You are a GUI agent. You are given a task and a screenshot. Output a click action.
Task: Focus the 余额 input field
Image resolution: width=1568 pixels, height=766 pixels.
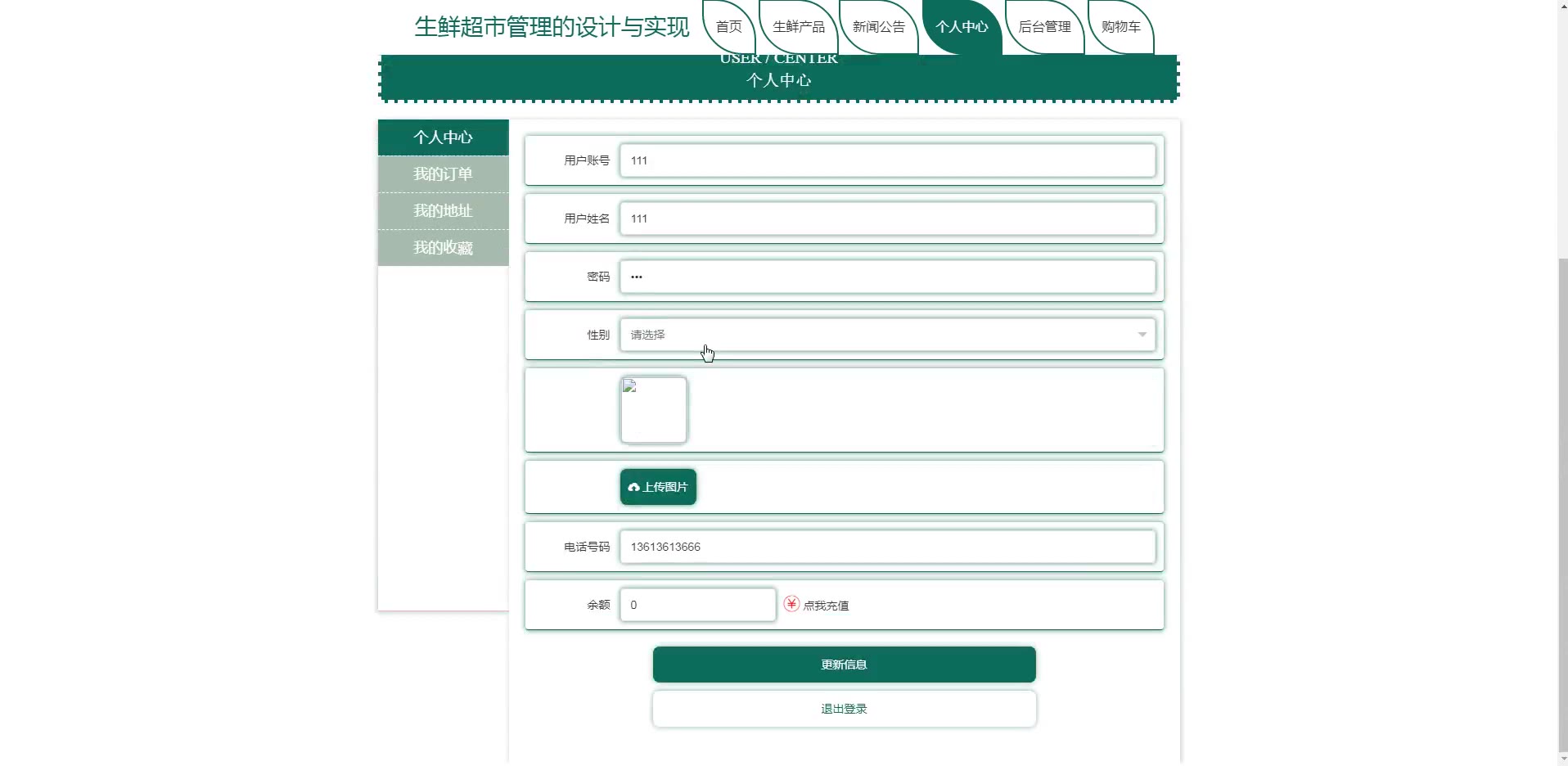coord(698,605)
